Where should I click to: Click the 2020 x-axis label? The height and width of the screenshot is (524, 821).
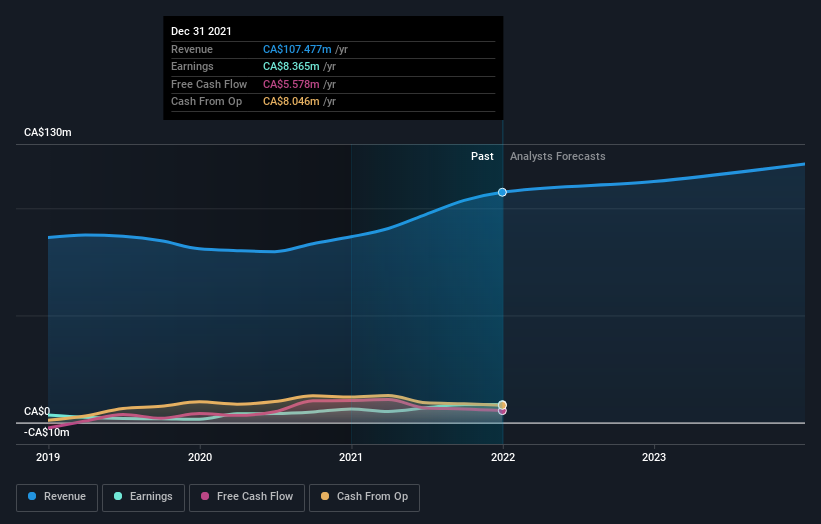pos(200,458)
